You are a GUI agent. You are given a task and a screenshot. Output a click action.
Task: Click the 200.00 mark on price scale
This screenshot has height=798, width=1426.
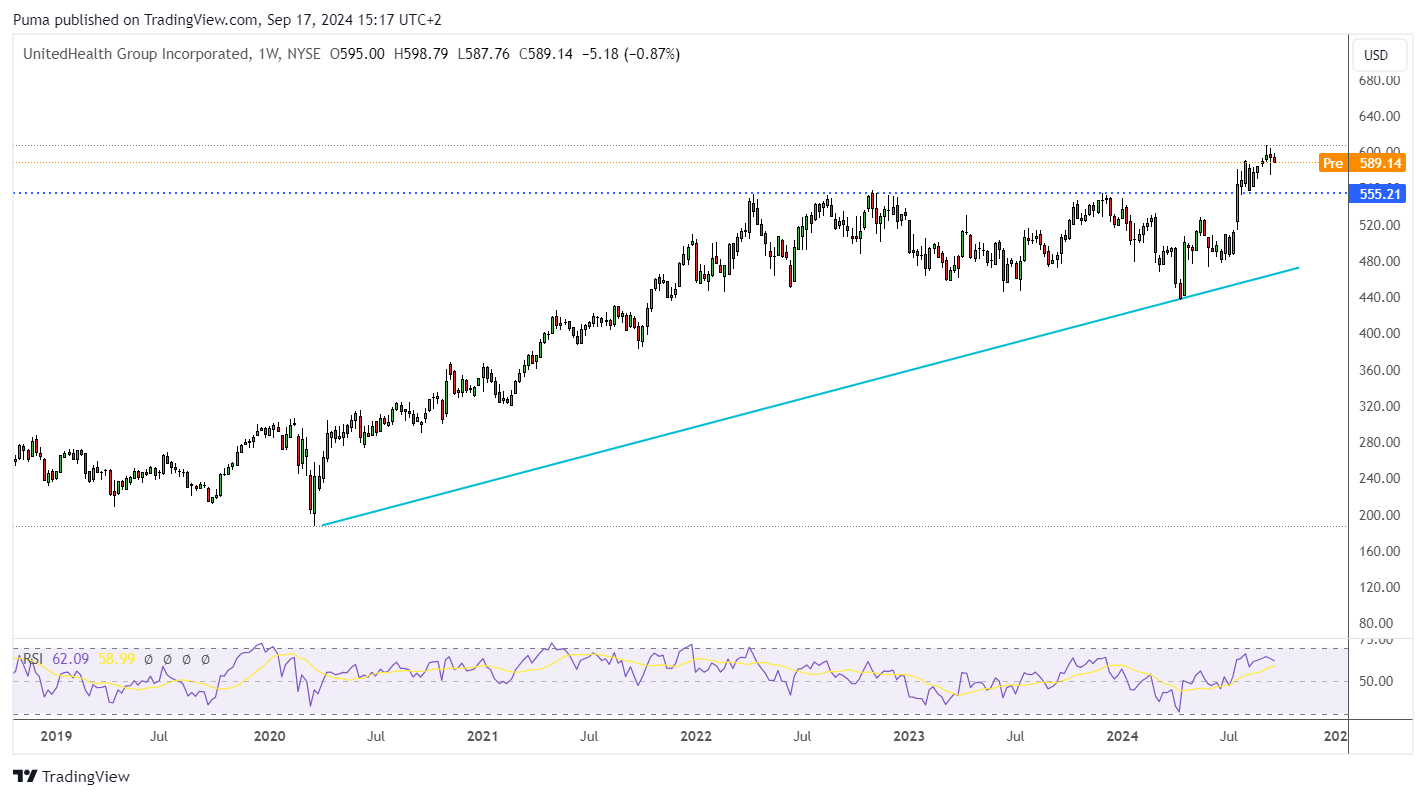[1376, 515]
